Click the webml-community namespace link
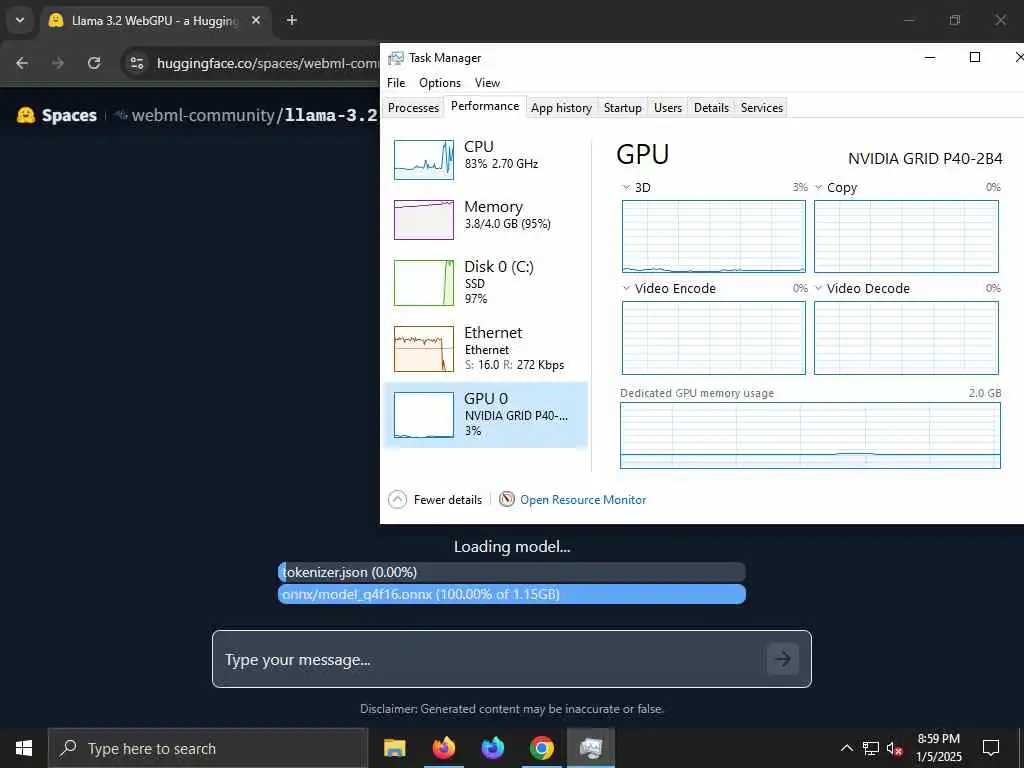The width and height of the screenshot is (1024, 768). [x=203, y=116]
